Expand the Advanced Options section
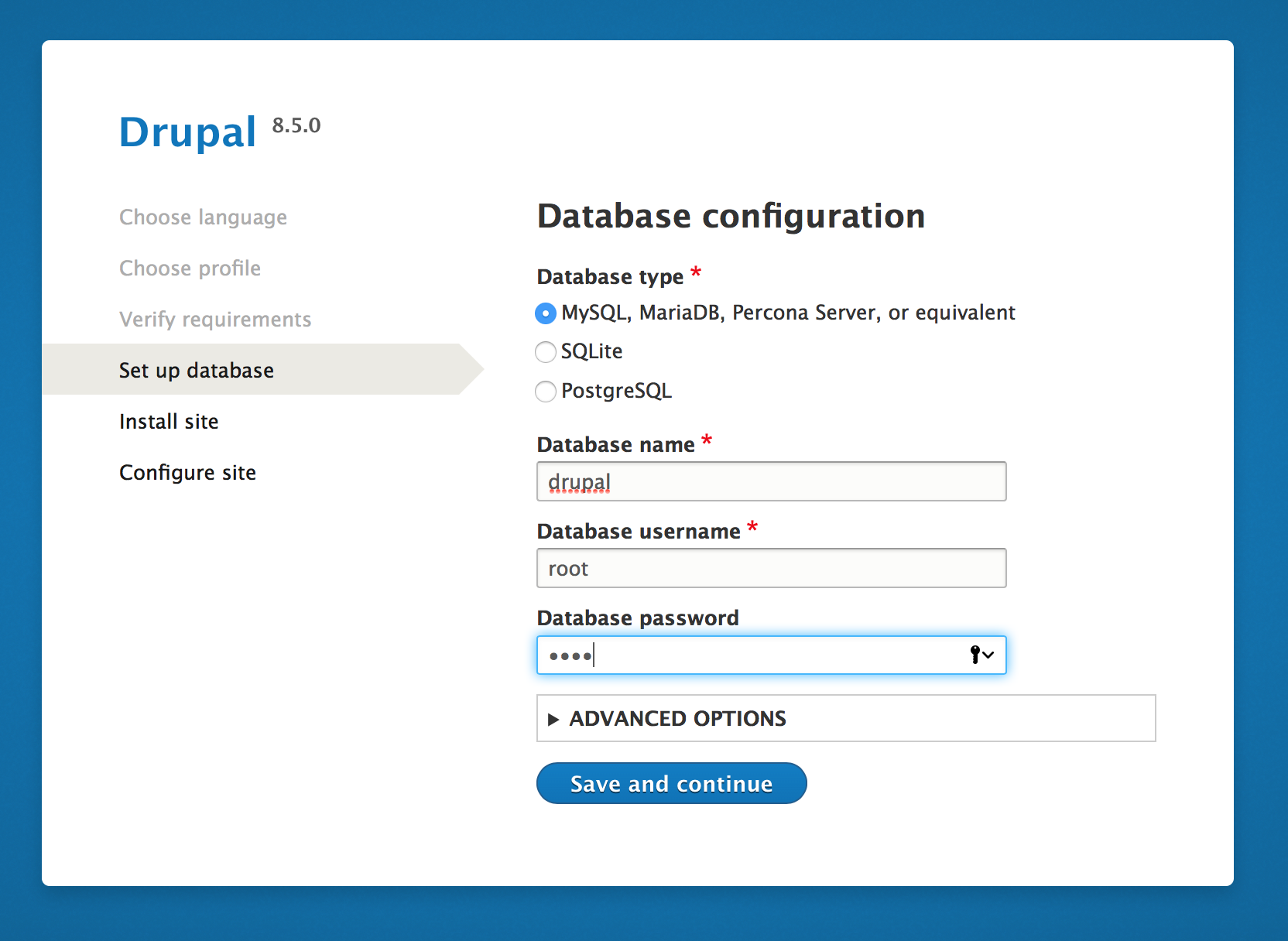 (x=846, y=718)
